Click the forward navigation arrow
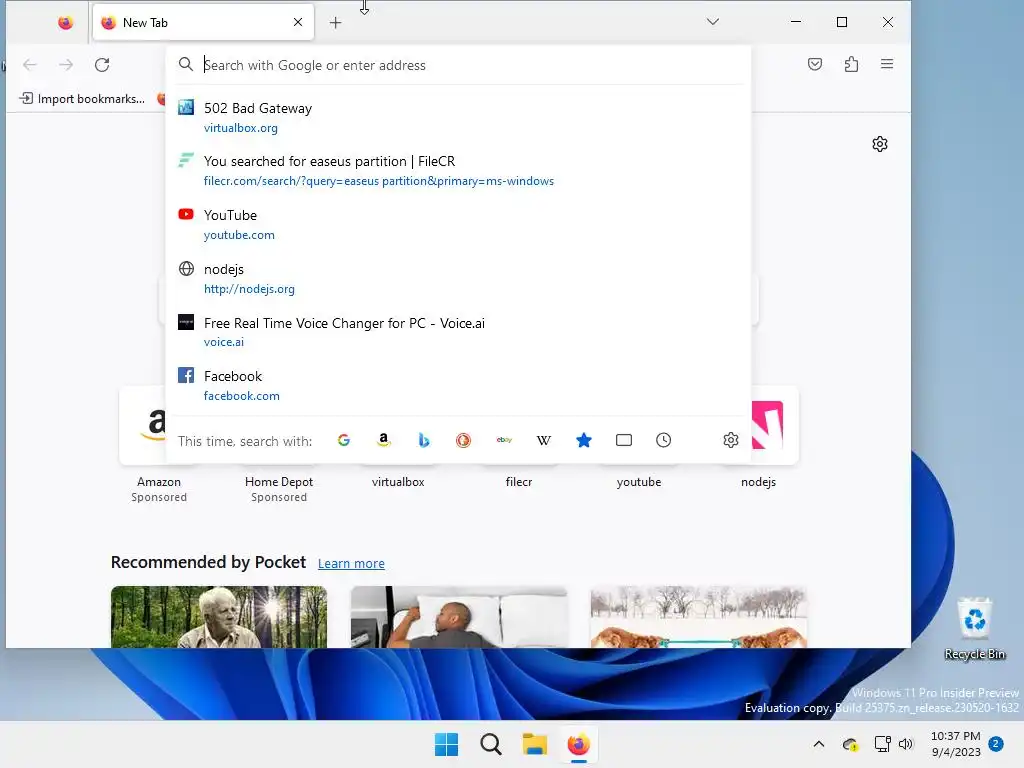1024x768 pixels. pos(66,65)
